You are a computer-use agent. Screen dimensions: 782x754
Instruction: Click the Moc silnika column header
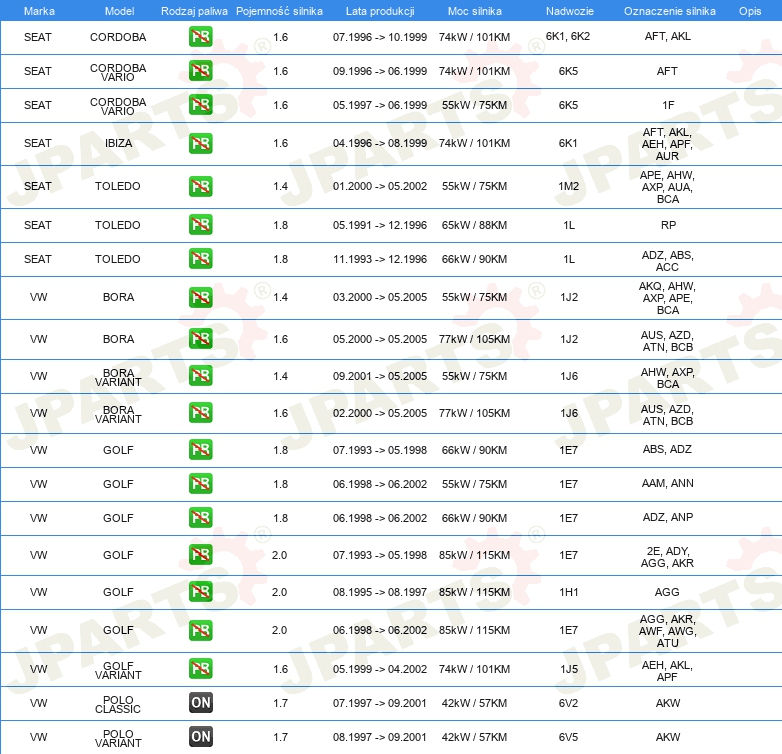(x=475, y=11)
